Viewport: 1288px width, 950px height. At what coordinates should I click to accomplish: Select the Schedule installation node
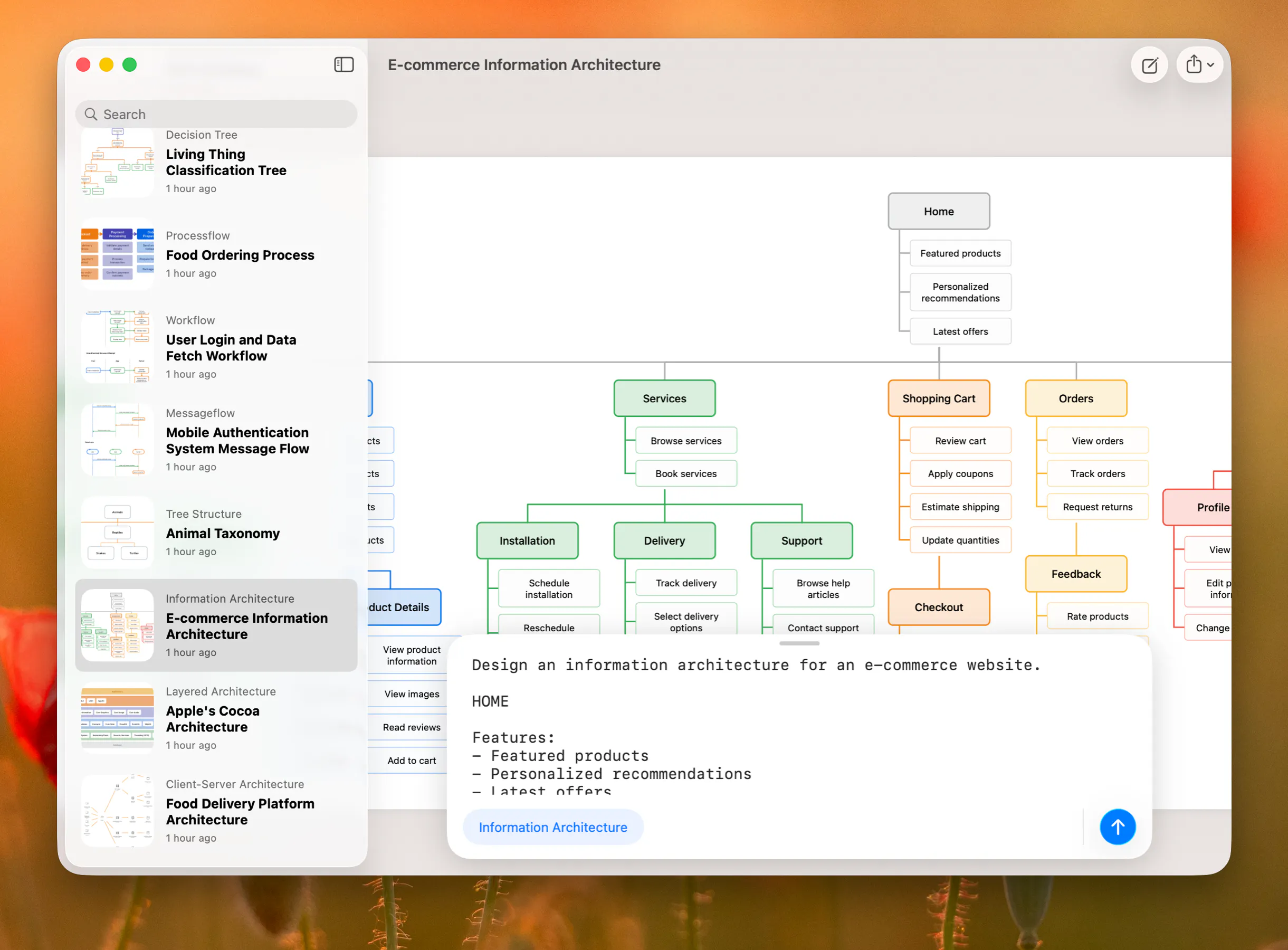[x=549, y=588]
